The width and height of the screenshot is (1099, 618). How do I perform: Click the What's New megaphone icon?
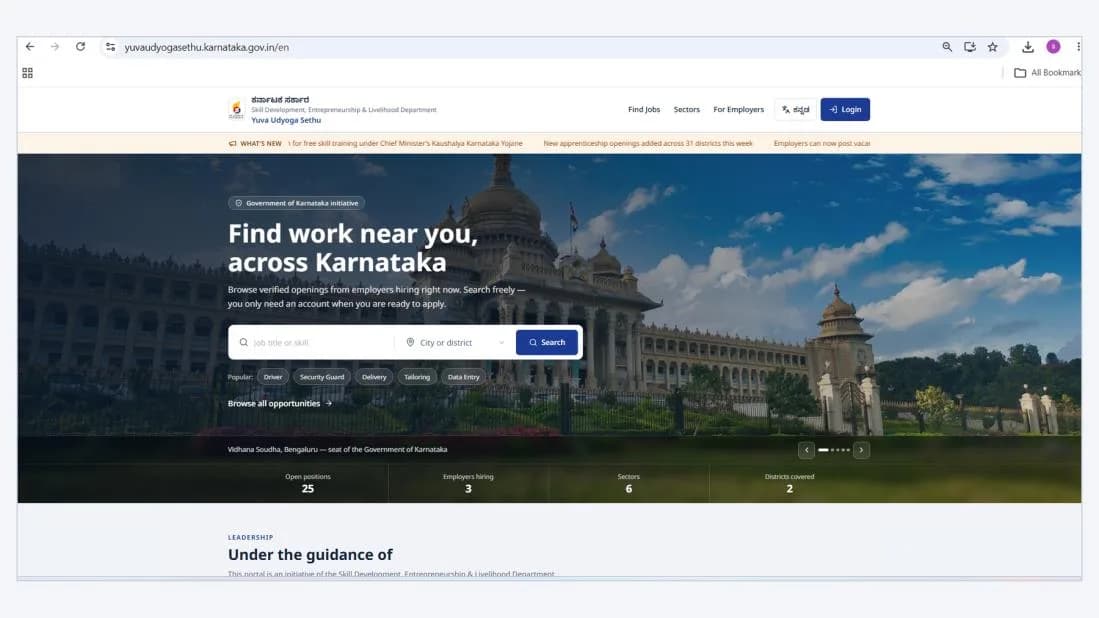pos(233,144)
